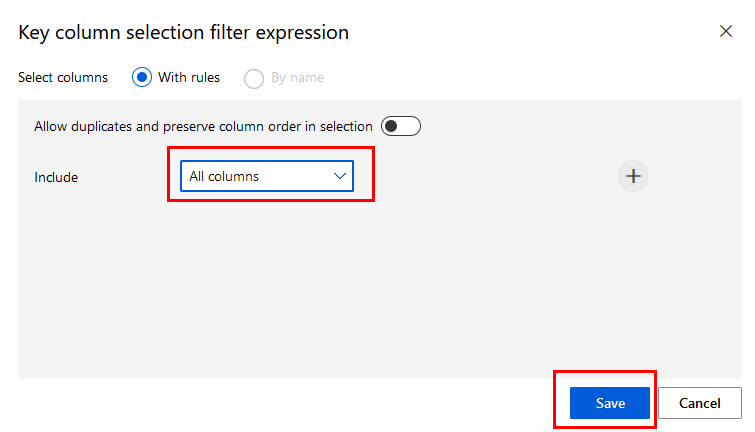The height and width of the screenshot is (432, 755).
Task: Add a new include rule with plus icon
Action: tap(633, 177)
